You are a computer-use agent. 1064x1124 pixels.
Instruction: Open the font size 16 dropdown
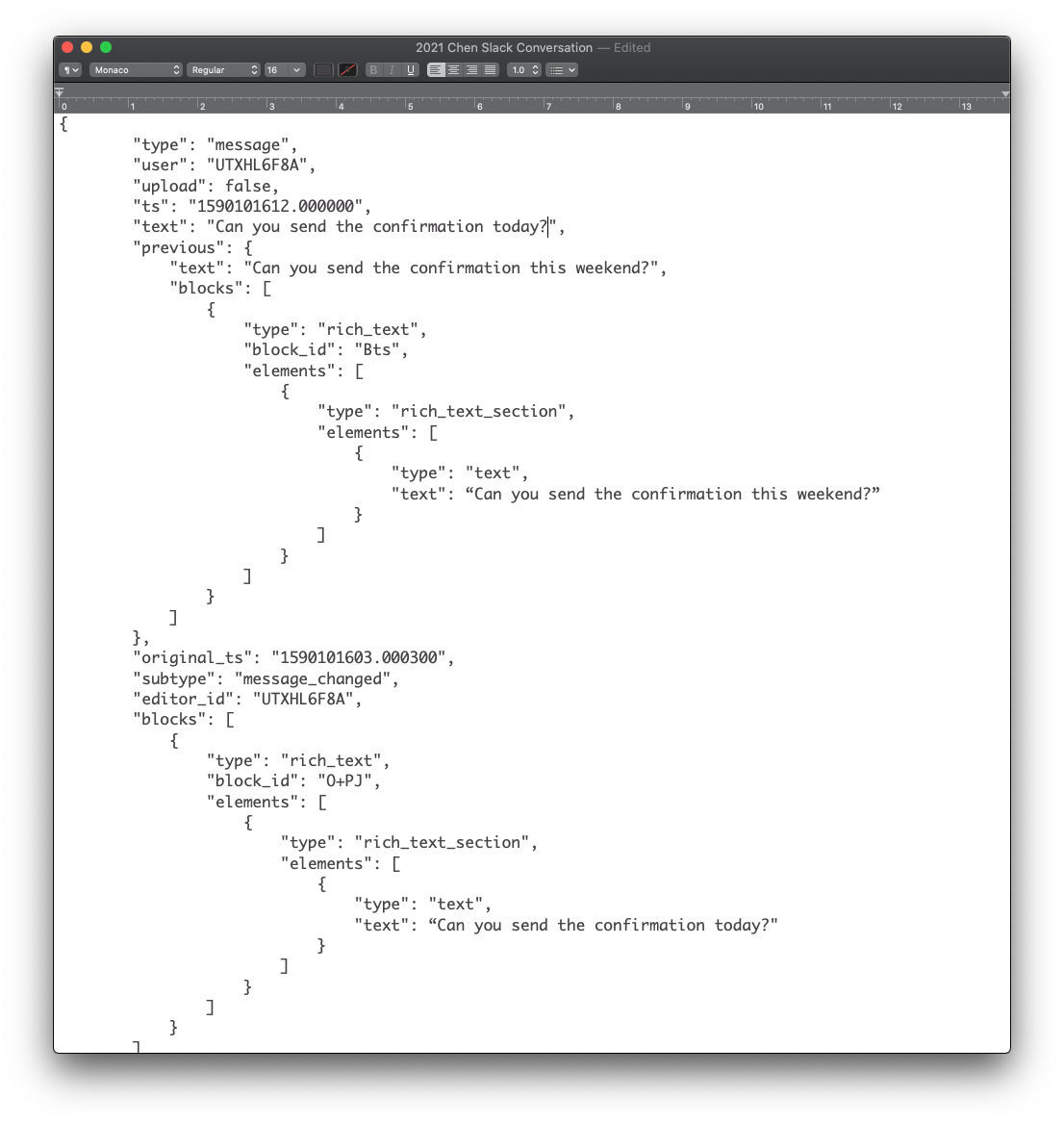pyautogui.click(x=283, y=69)
